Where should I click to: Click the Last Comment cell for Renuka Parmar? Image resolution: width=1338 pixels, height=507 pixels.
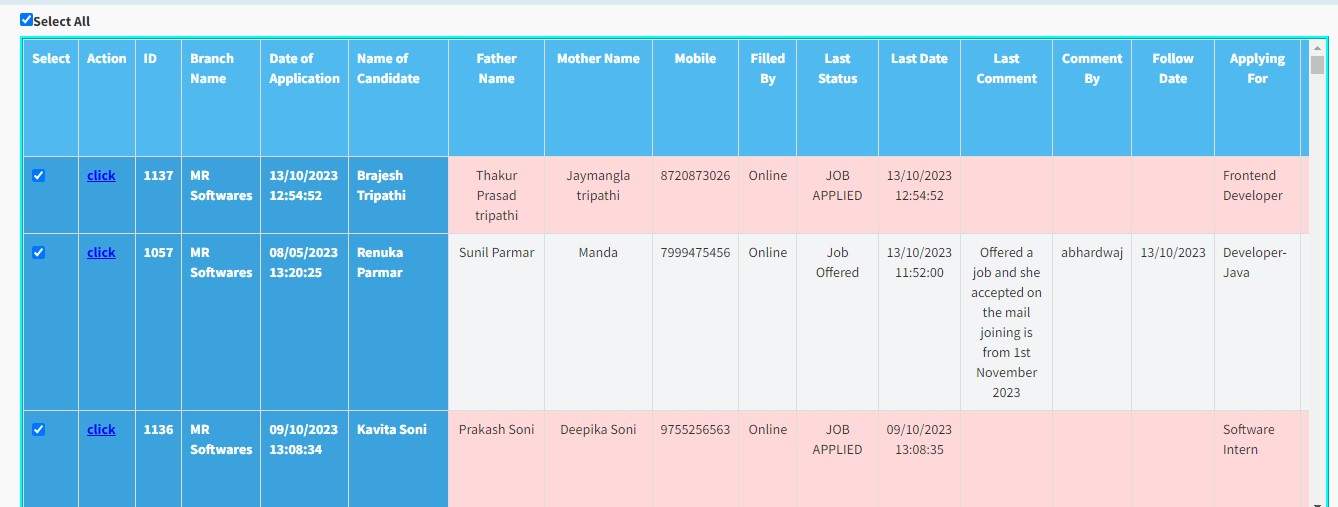[x=1006, y=322]
